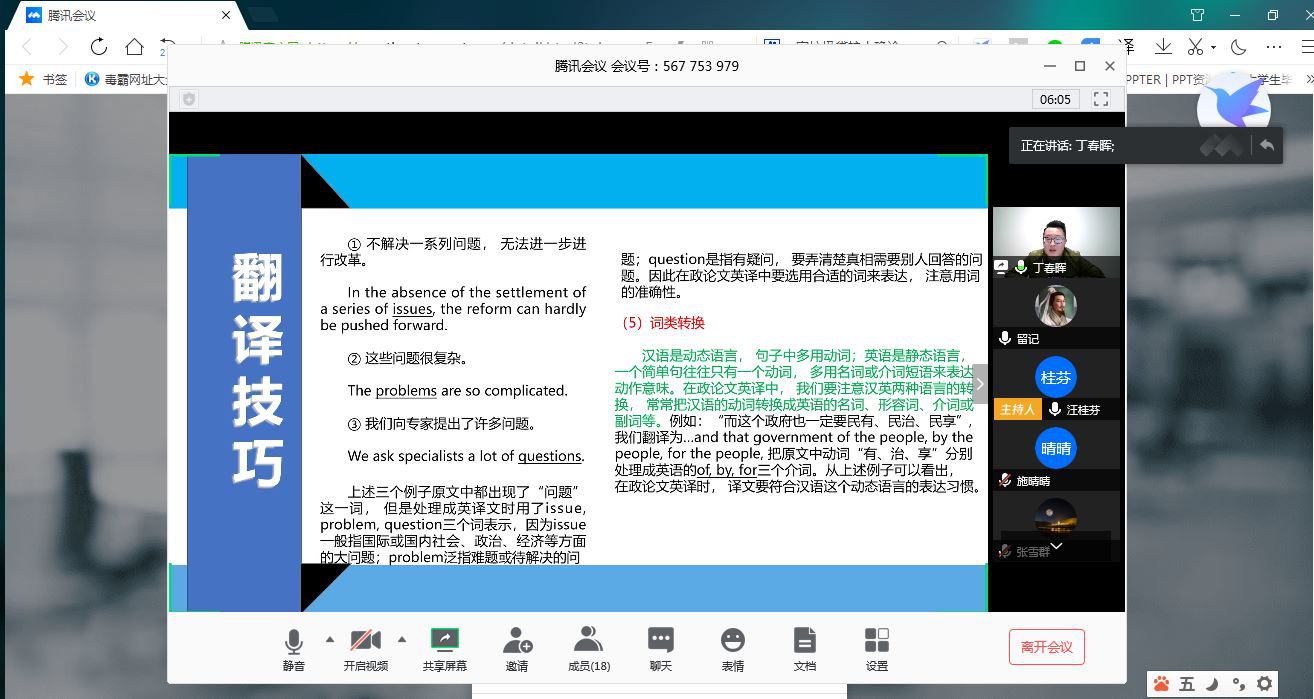Mute the microphone in meeting toolbar
1314x699 pixels.
pyautogui.click(x=293, y=648)
